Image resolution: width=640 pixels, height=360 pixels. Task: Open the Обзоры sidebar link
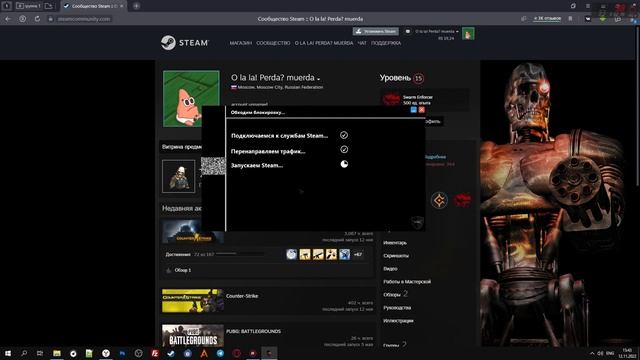[392, 294]
